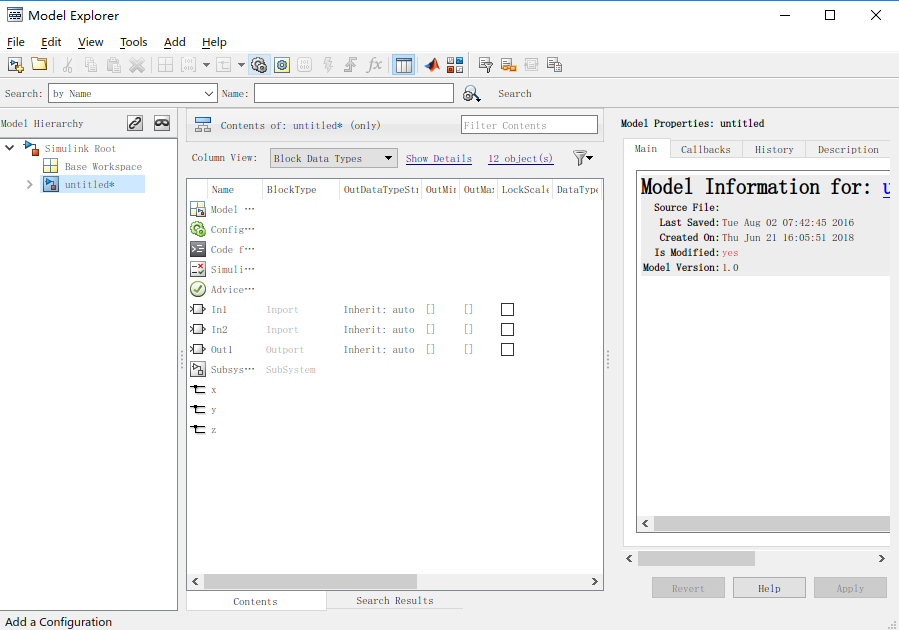Open the Edit menu

[51, 42]
